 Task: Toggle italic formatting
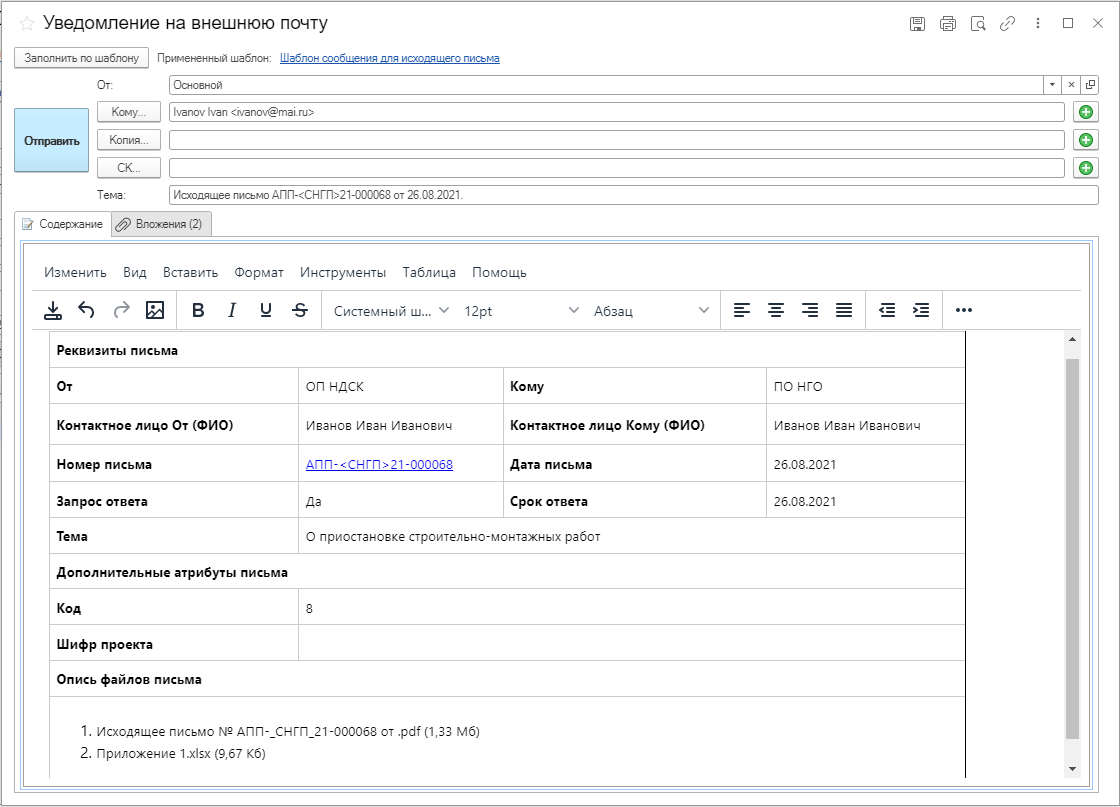coord(232,310)
